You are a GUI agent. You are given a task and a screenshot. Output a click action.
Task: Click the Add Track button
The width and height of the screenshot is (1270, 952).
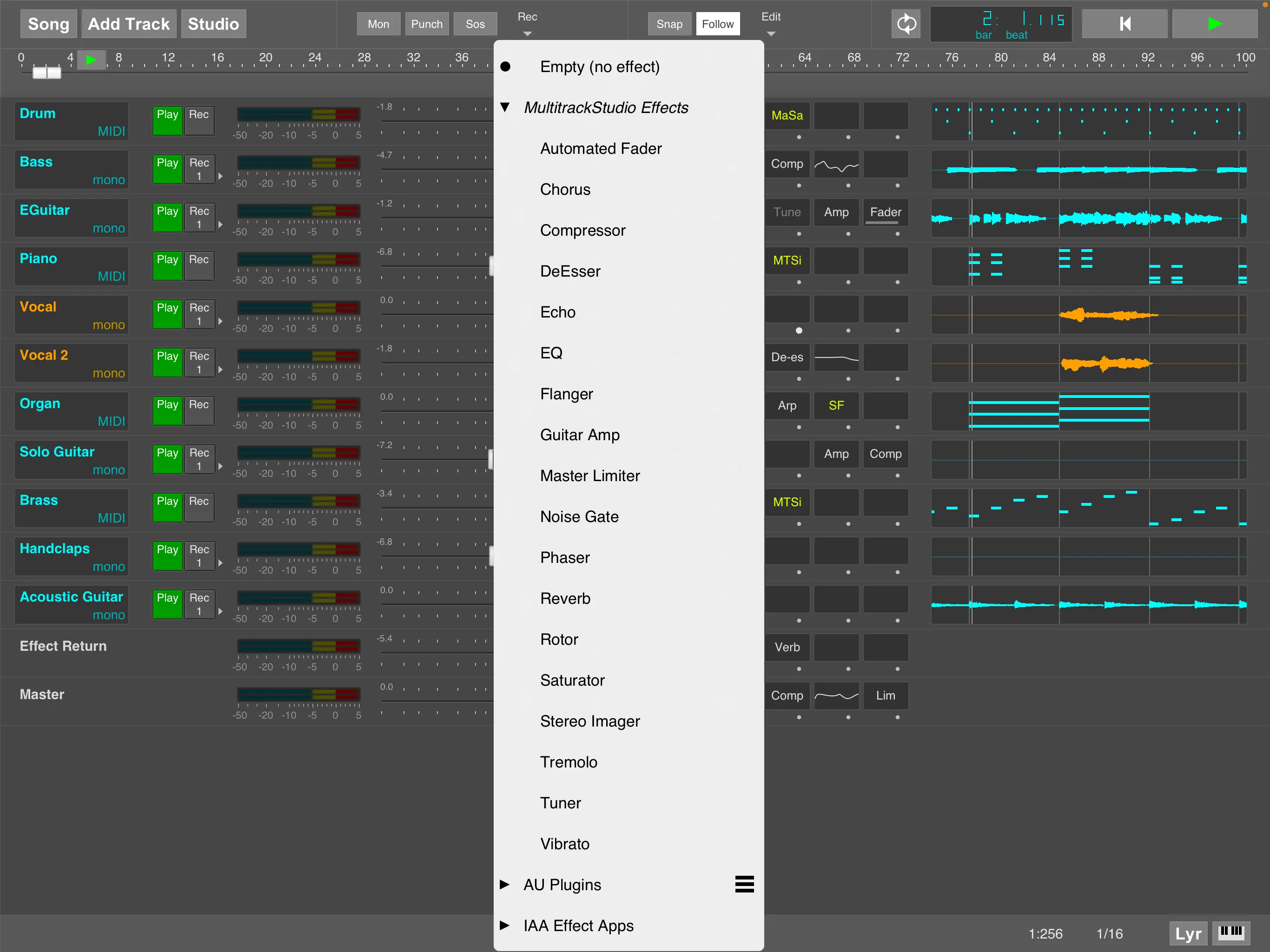[129, 24]
